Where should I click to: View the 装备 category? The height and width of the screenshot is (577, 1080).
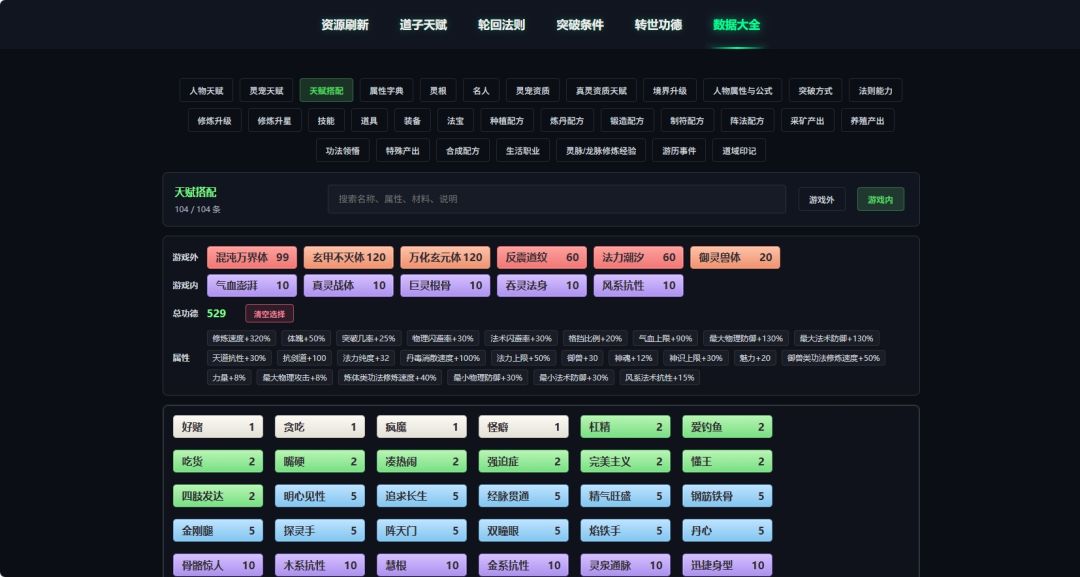412,120
